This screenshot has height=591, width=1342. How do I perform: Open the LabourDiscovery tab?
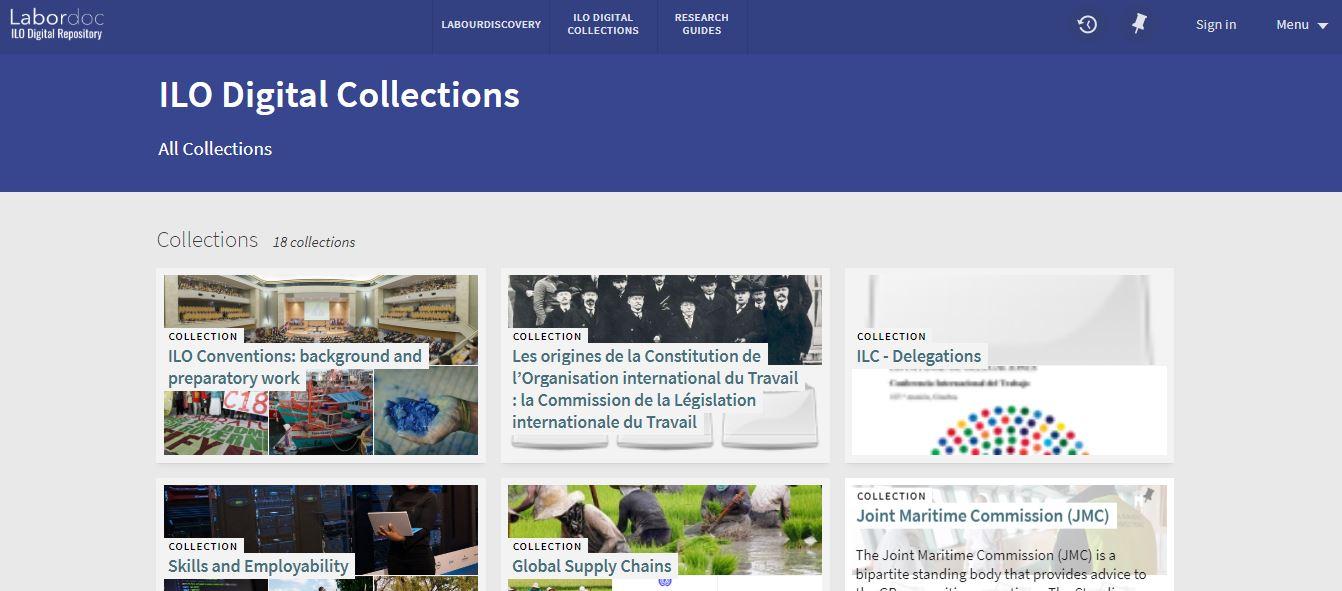491,25
